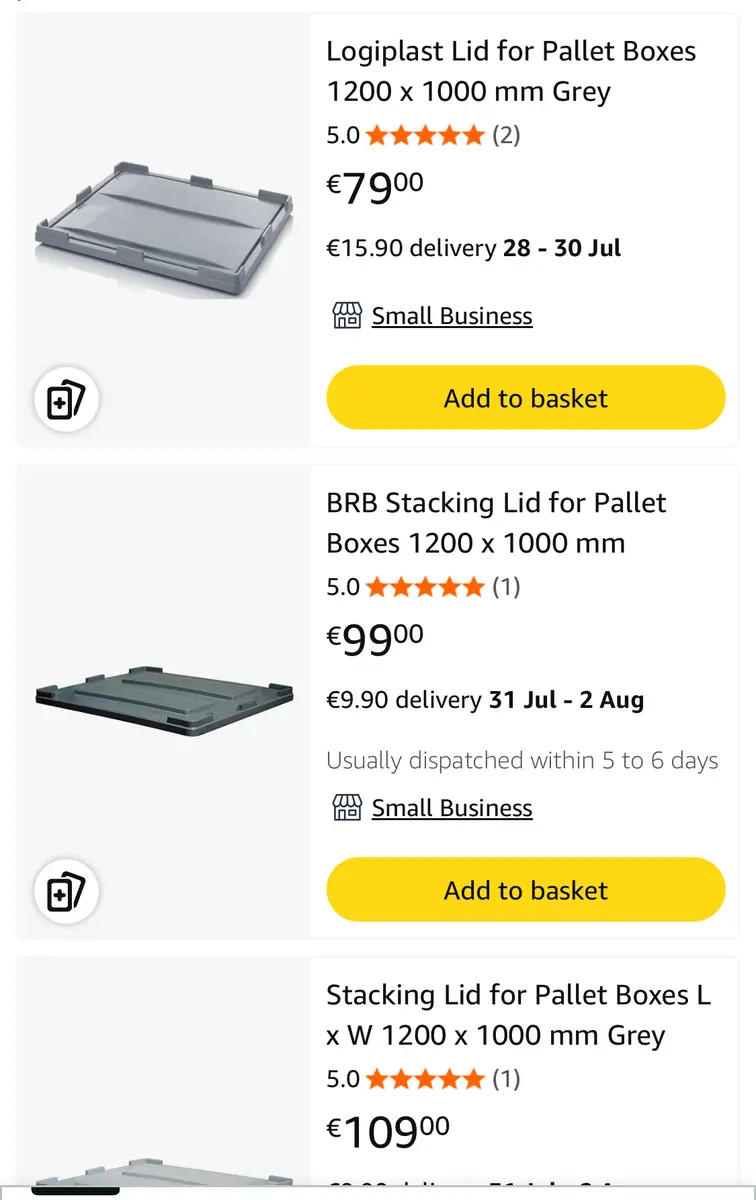Click the star rating of Logiplast Lid
Viewport: 756px width, 1200px height.
pos(425,135)
